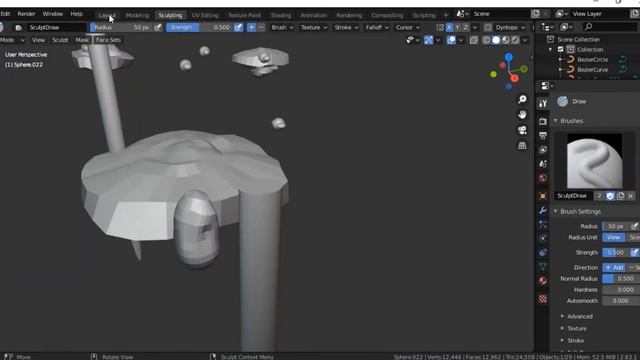Select rendered viewport shading mode
640x360 pixels.
point(516,40)
